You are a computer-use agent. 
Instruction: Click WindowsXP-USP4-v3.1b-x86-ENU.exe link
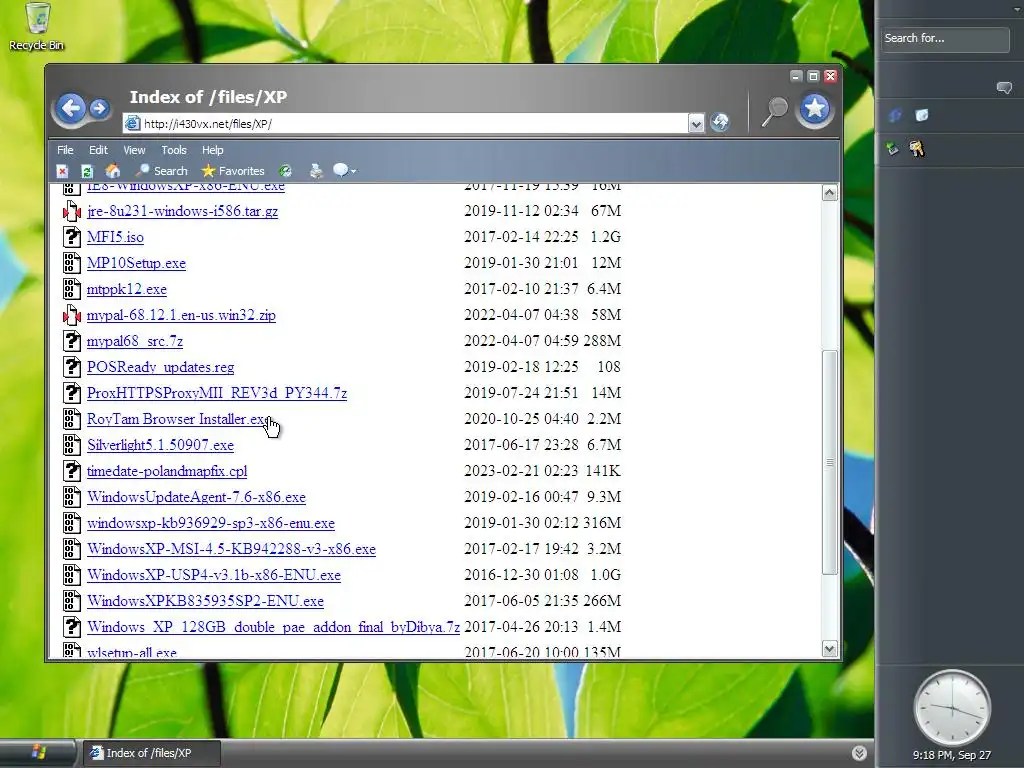pyautogui.click(x=214, y=575)
